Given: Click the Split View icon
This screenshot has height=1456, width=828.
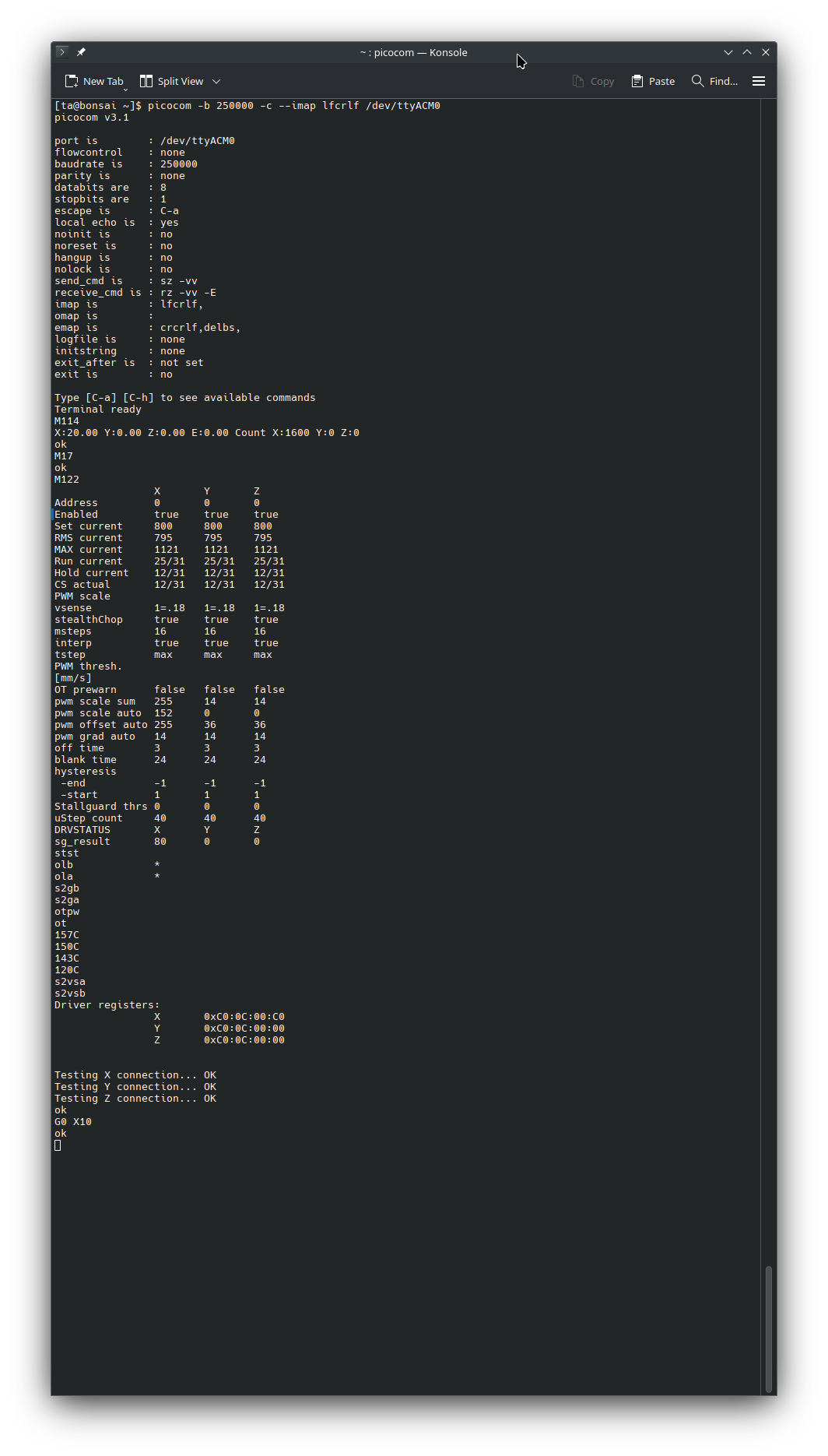Looking at the screenshot, I should pyautogui.click(x=146, y=82).
